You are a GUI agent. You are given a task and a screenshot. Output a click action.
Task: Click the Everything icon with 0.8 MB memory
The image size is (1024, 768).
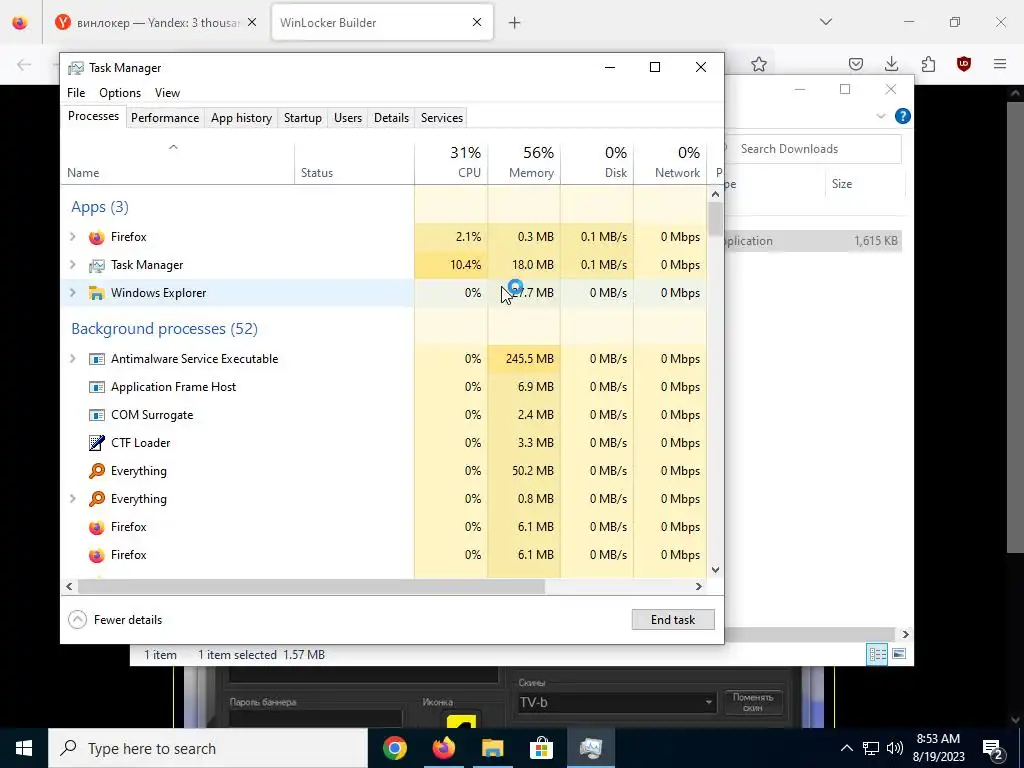[97, 500]
